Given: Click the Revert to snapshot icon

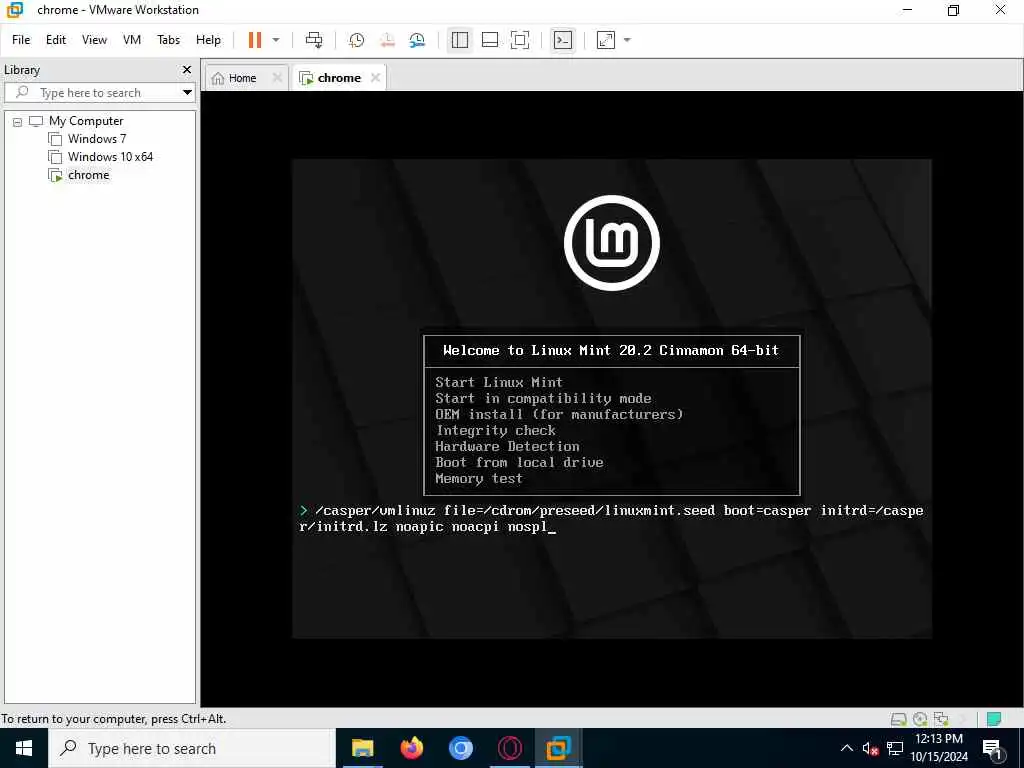Looking at the screenshot, I should (x=387, y=40).
